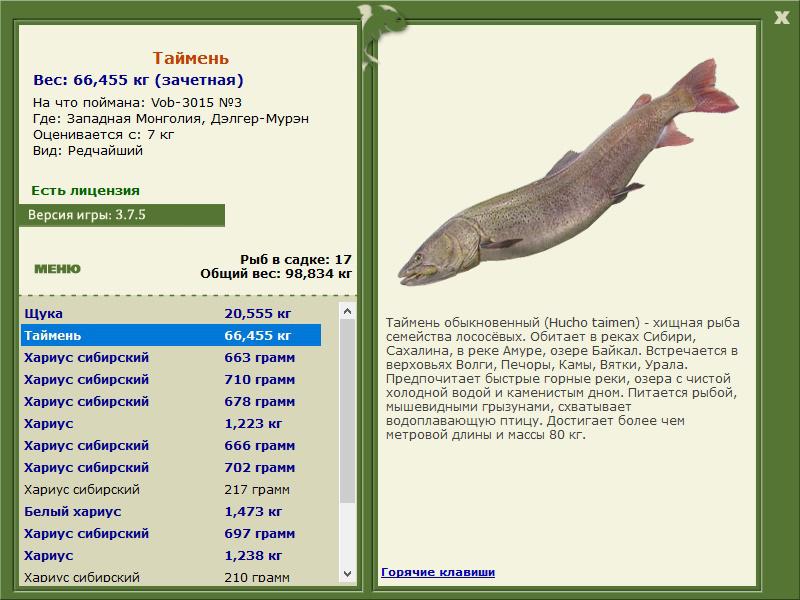The width and height of the screenshot is (800, 600).
Task: Select the Щука 20,555 кг row
Action: coord(171,313)
